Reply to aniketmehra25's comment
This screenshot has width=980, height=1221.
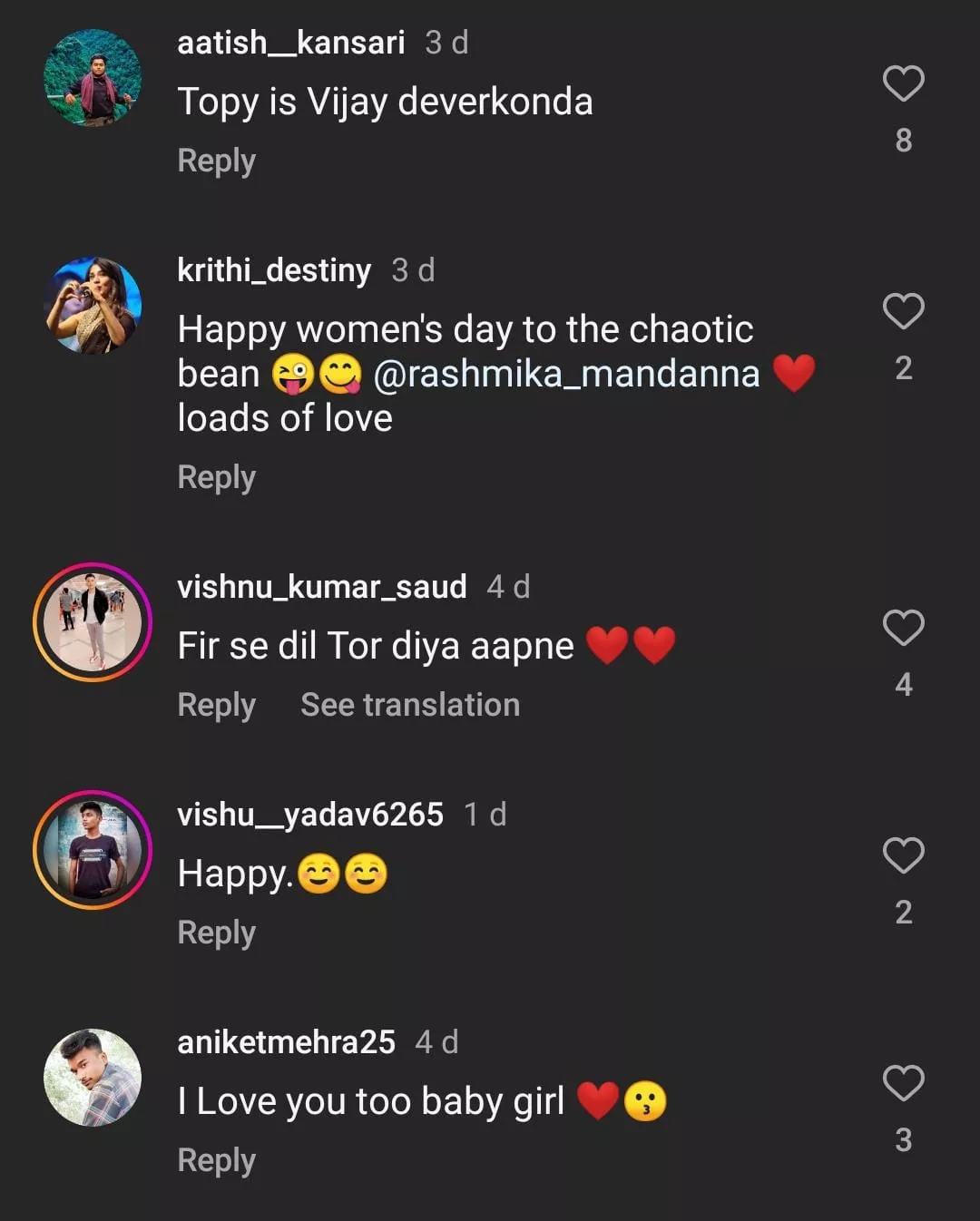216,1160
